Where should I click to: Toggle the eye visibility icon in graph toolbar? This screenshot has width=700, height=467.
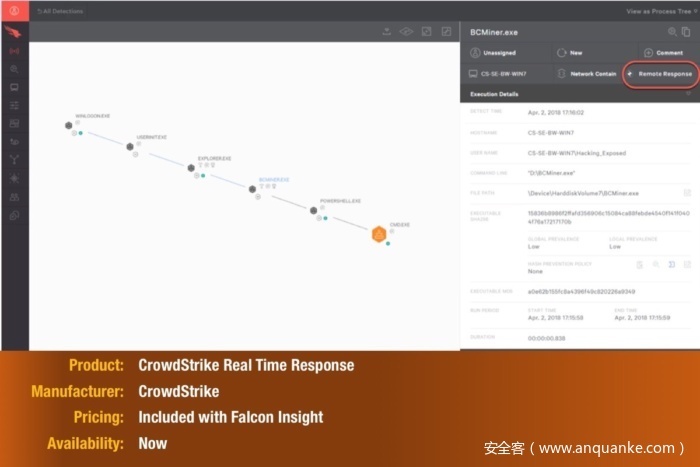[x=406, y=31]
